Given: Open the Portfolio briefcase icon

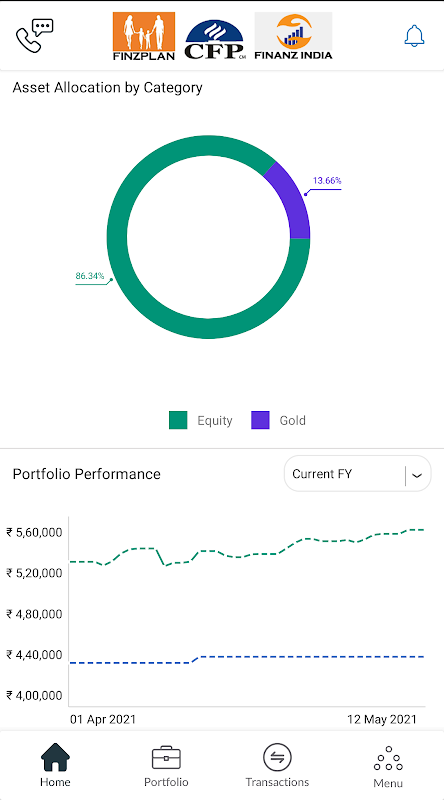Looking at the screenshot, I should pyautogui.click(x=166, y=758).
